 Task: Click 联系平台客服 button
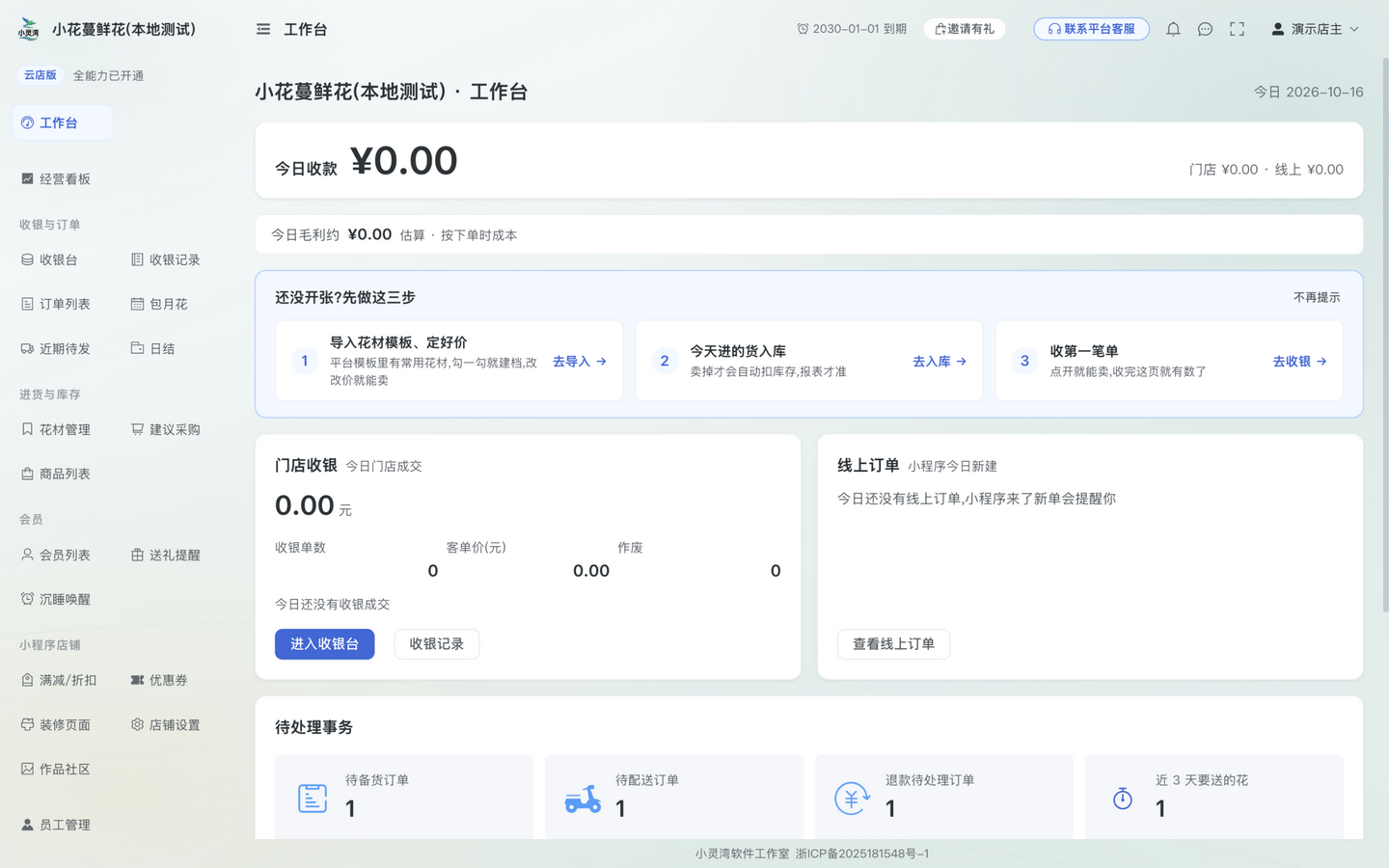pyautogui.click(x=1091, y=29)
